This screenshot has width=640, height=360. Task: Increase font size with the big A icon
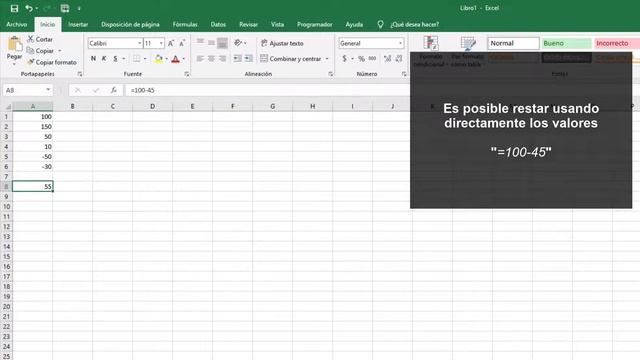tap(171, 43)
